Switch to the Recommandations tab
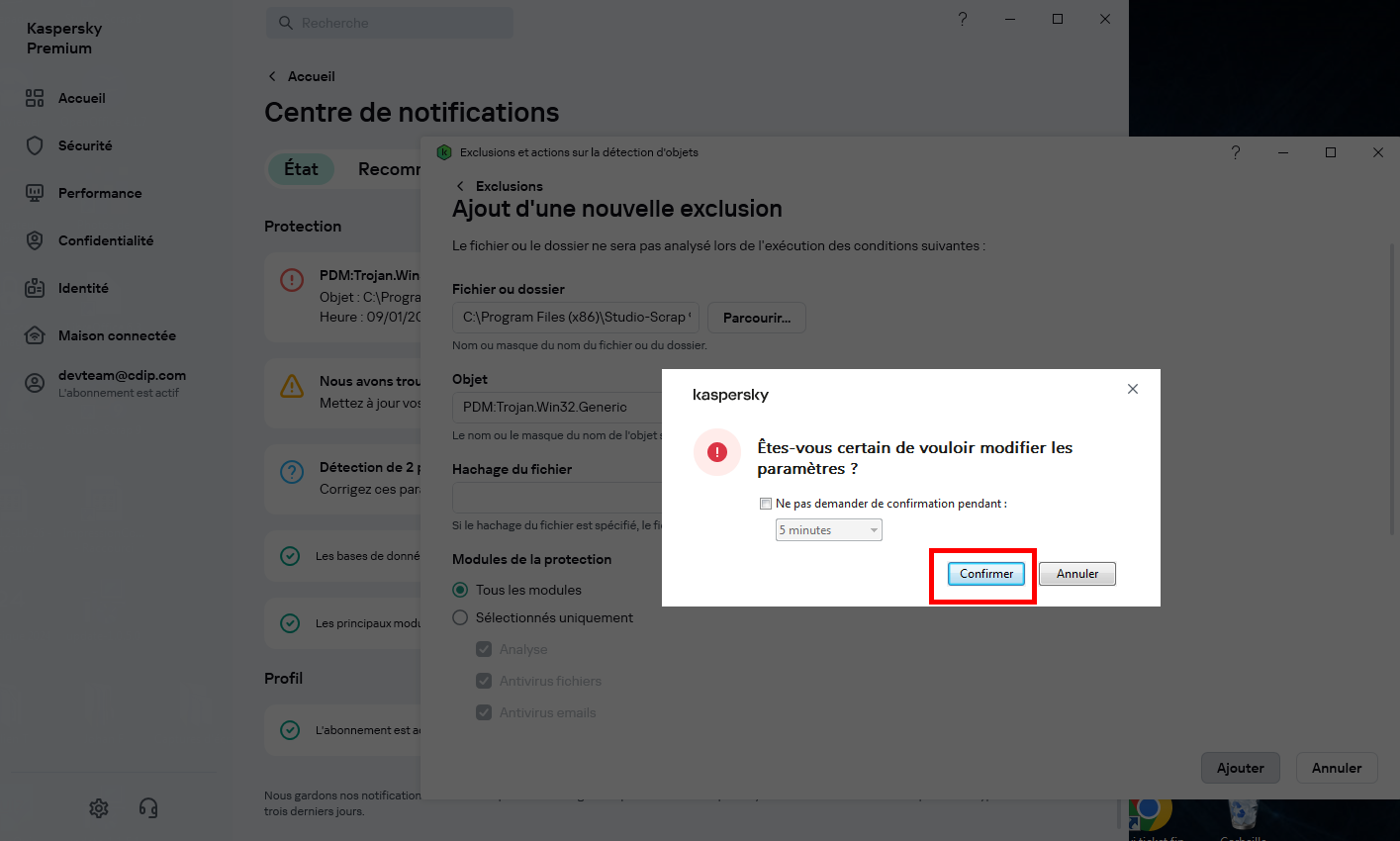This screenshot has width=1400, height=841. 389,169
